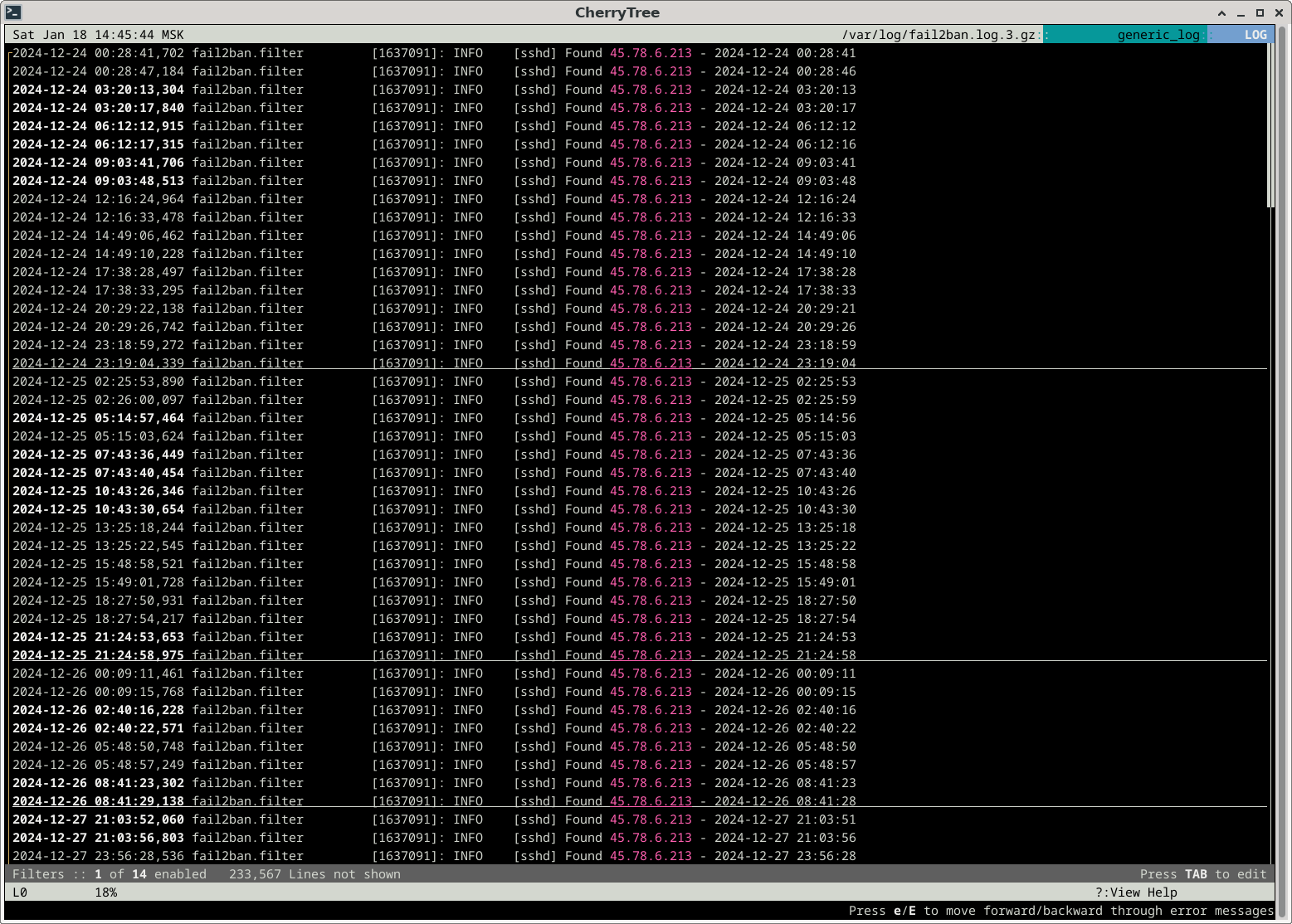Close the CherryTree window

(x=1279, y=13)
